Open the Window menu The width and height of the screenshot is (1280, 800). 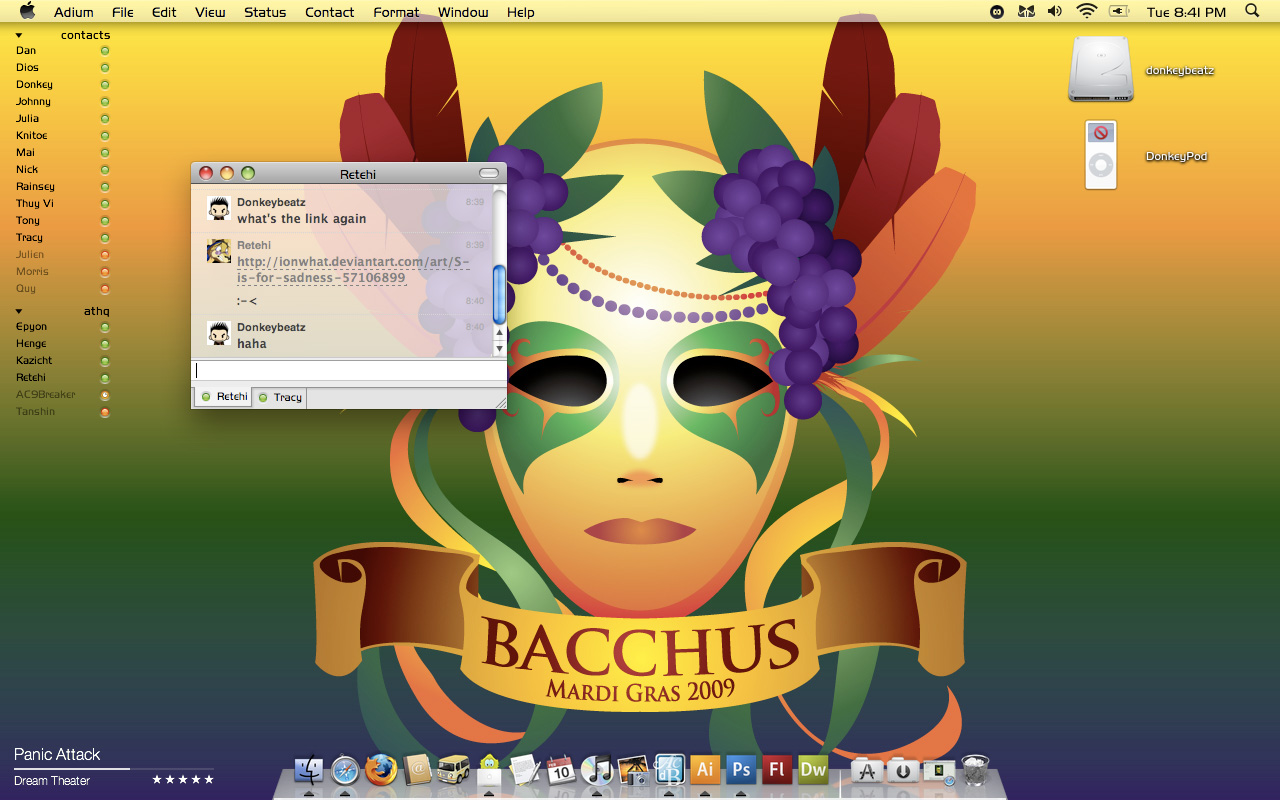point(463,12)
